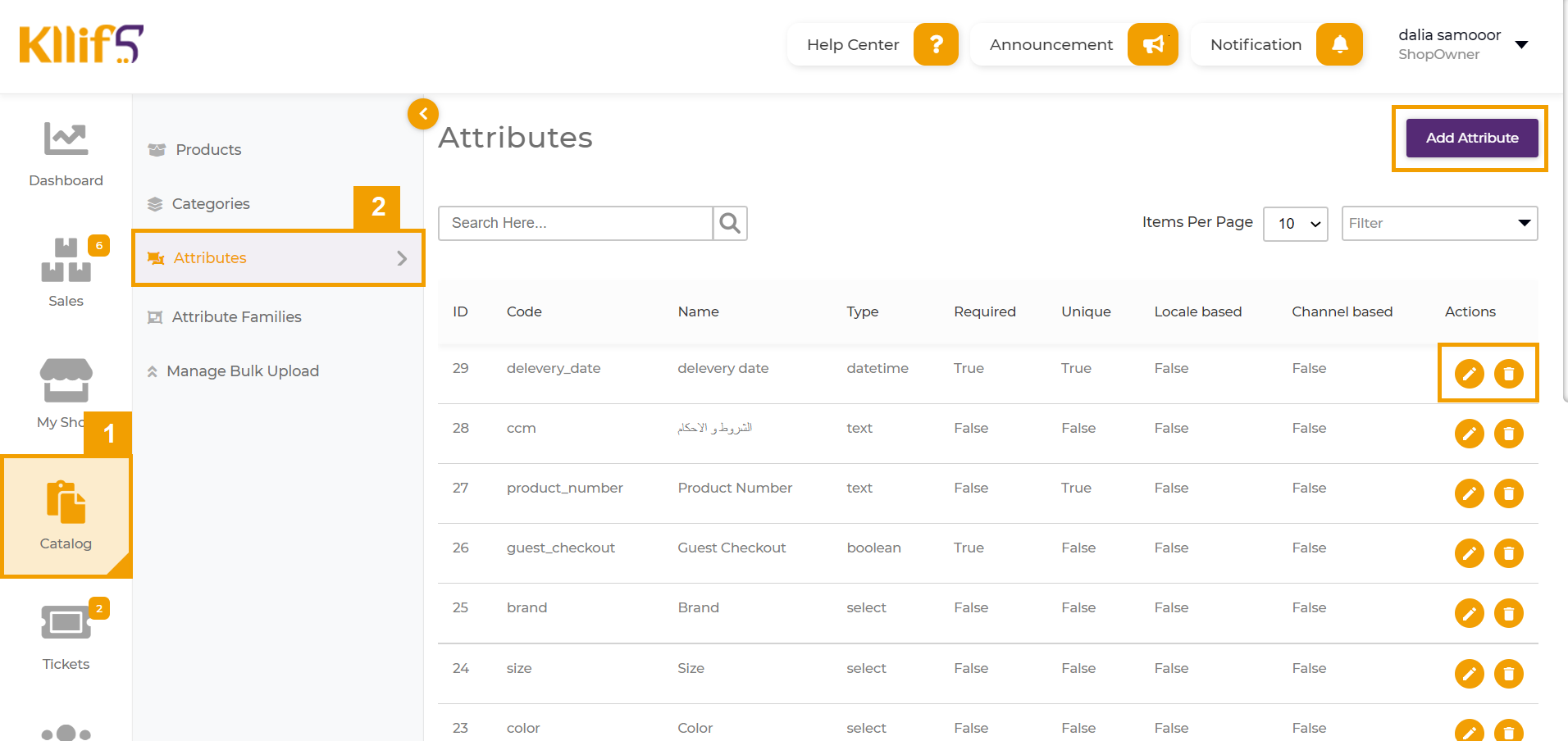Expand the Attributes menu chevron

click(x=402, y=258)
